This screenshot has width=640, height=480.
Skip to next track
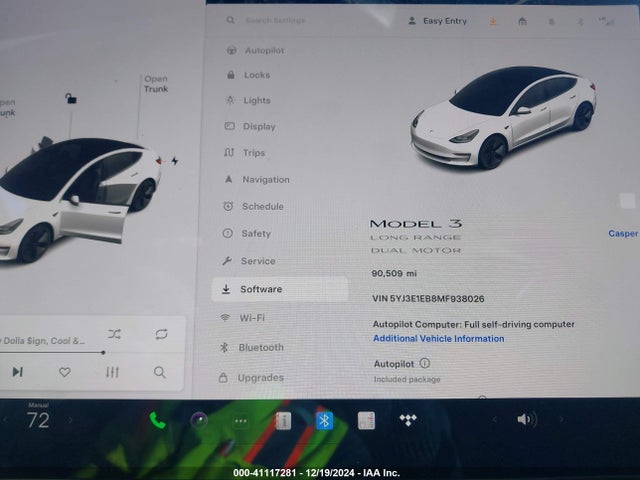(x=17, y=372)
